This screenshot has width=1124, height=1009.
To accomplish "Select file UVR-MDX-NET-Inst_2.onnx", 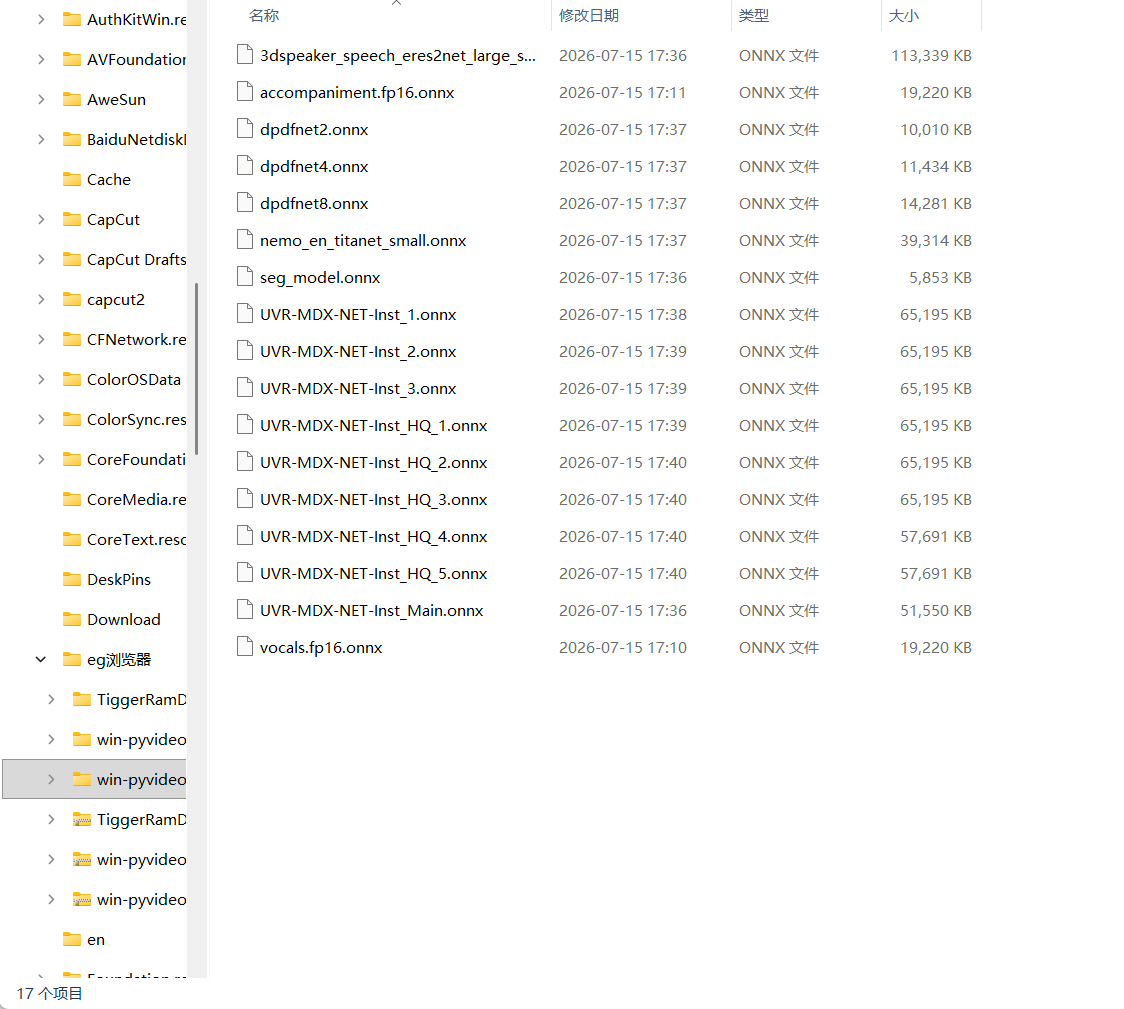I will [x=358, y=352].
